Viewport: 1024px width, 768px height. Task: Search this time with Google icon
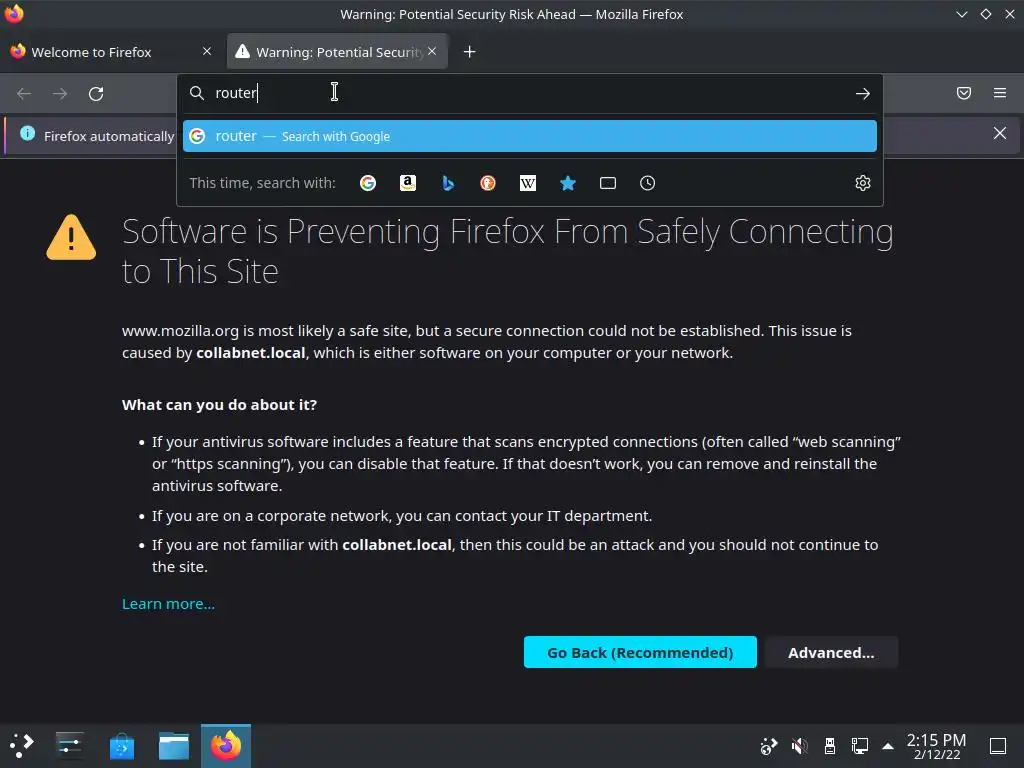click(x=368, y=183)
